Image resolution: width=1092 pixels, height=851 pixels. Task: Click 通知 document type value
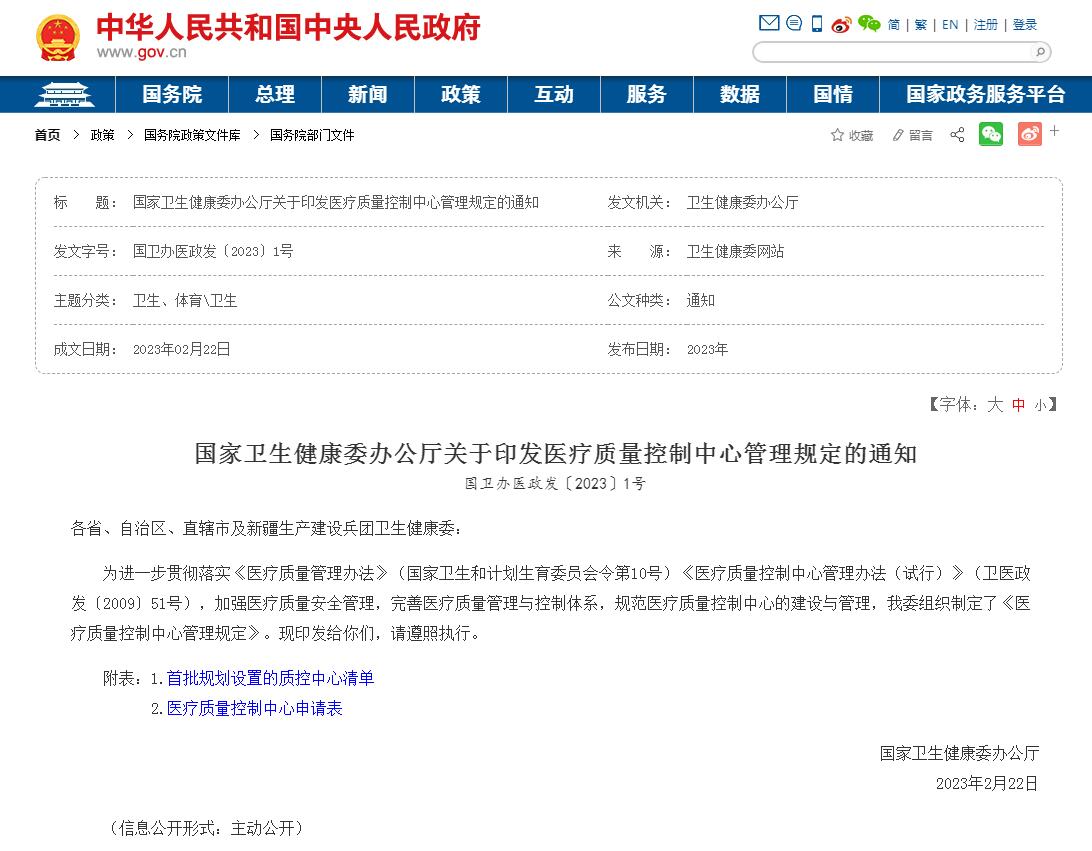[x=701, y=301]
